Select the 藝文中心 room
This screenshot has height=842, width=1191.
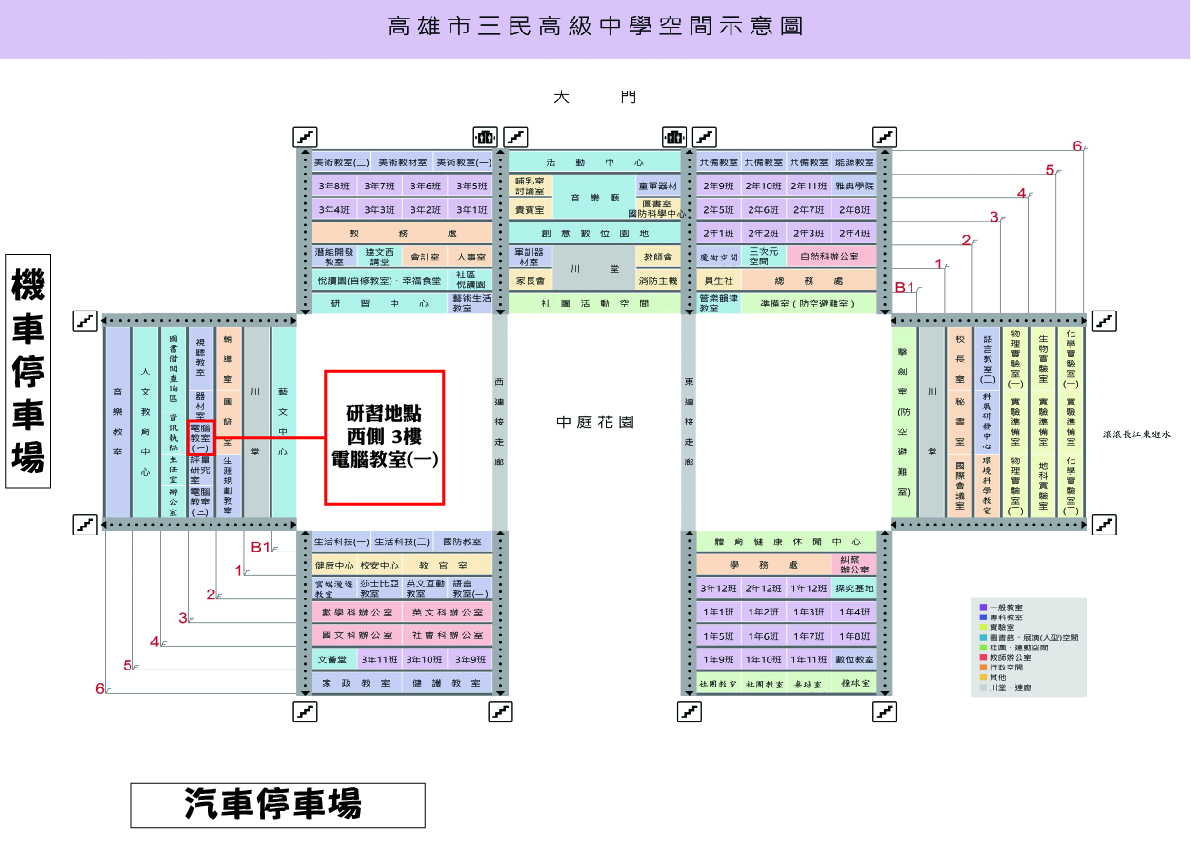(283, 421)
